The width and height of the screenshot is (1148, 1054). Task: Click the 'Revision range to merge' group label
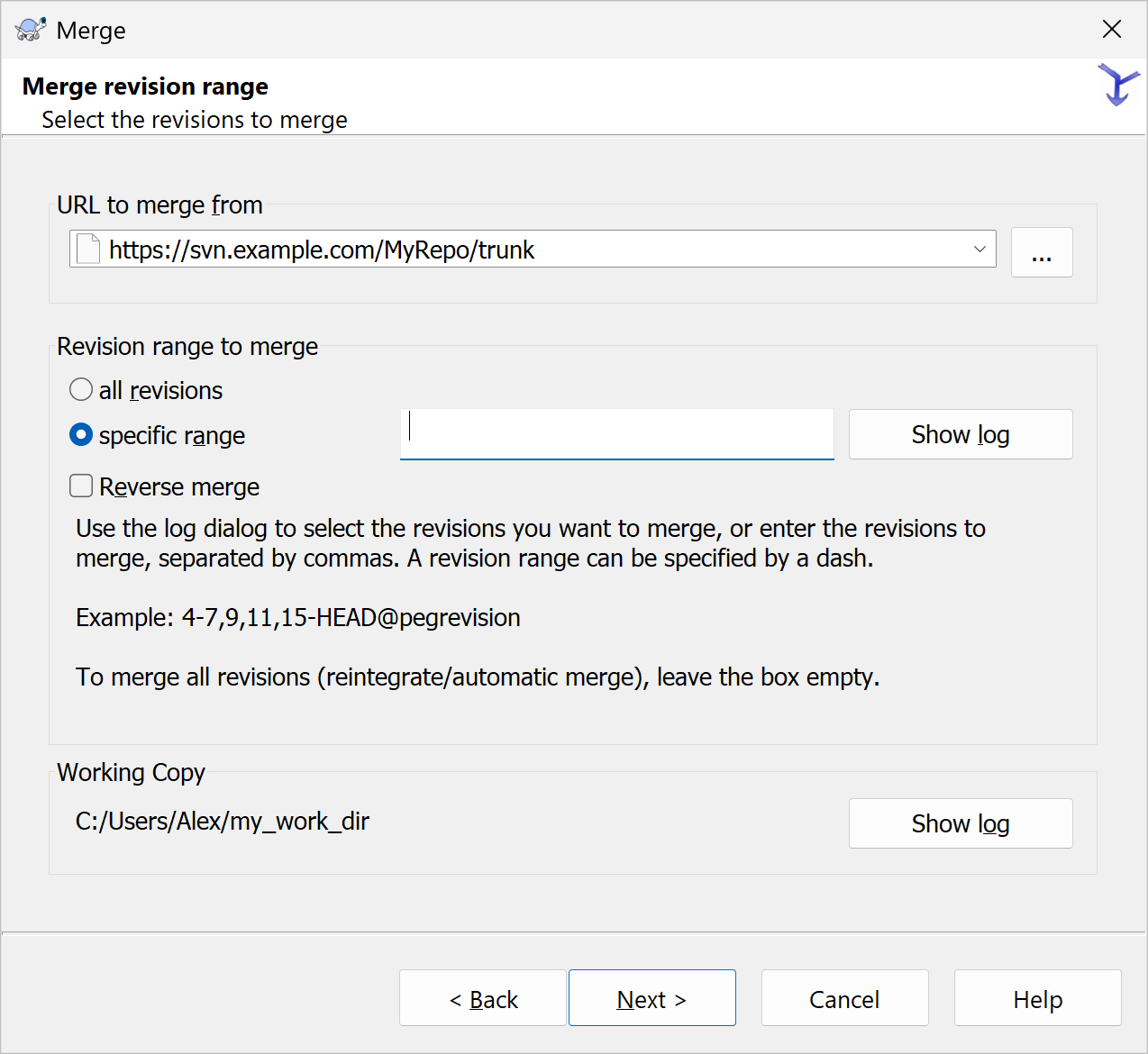(187, 347)
